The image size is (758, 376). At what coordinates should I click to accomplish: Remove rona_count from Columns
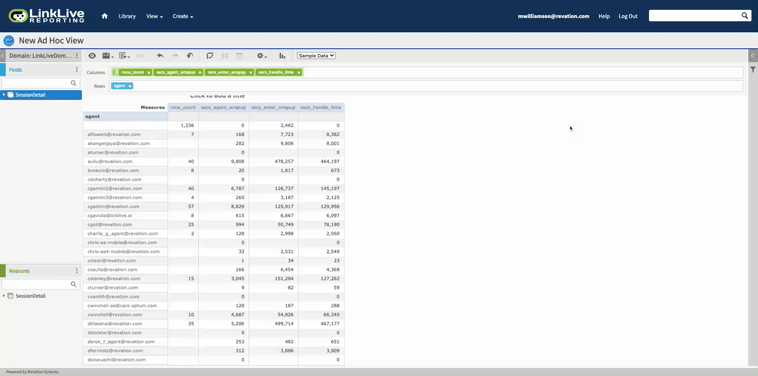[x=149, y=72]
